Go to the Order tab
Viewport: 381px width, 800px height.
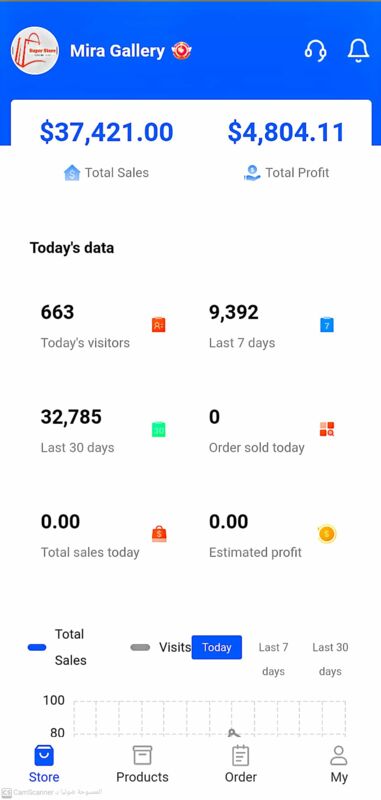coord(241,764)
